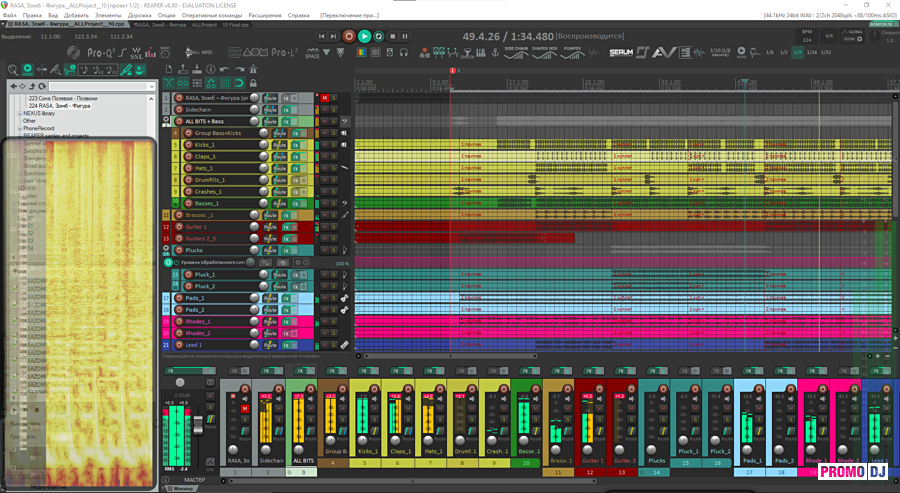The width and height of the screenshot is (900, 493).
Task: Open the Справка menu
Action: (x=298, y=16)
